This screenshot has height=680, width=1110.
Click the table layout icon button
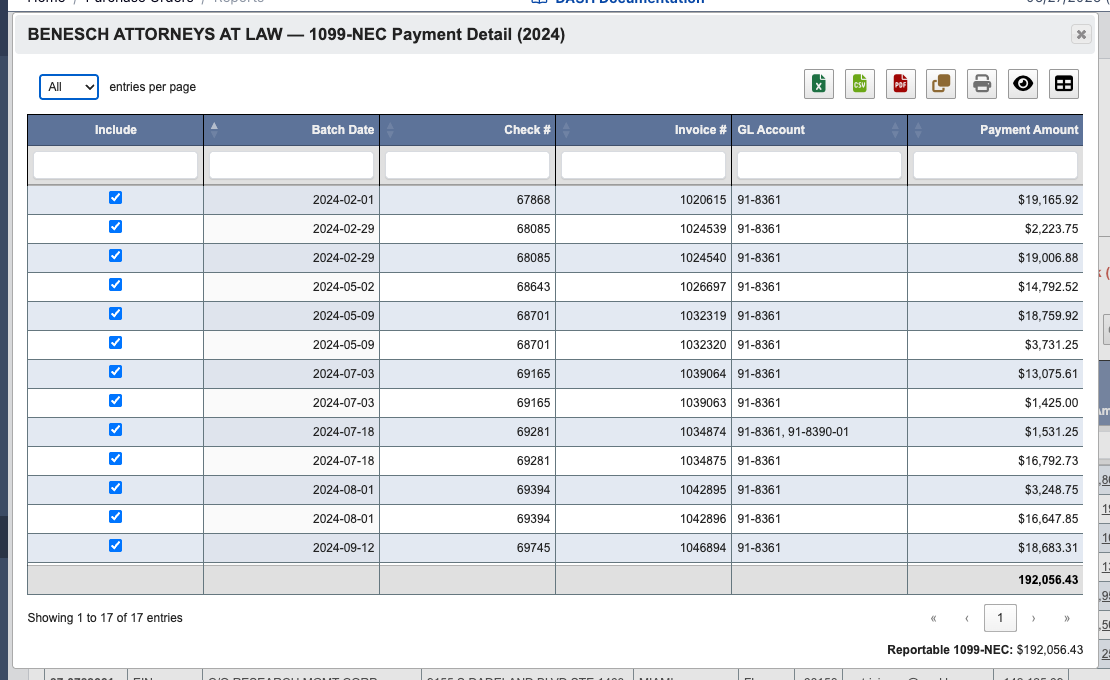1064,84
